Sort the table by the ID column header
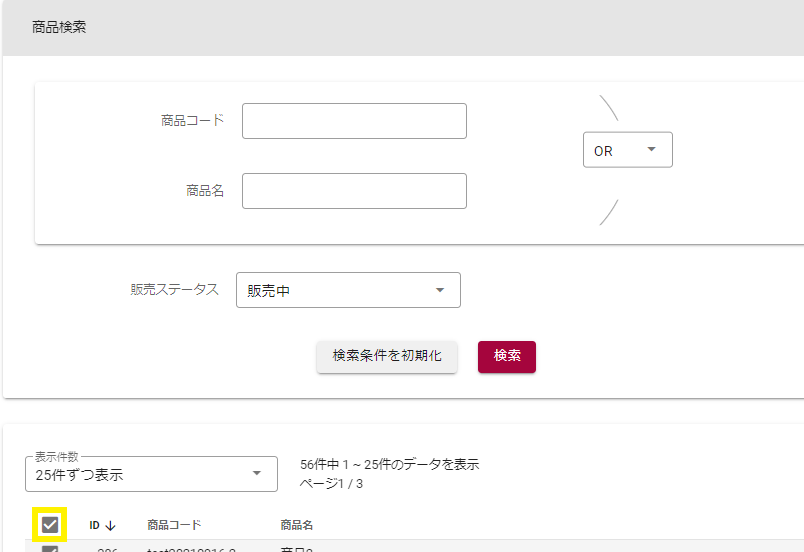 pyautogui.click(x=95, y=525)
